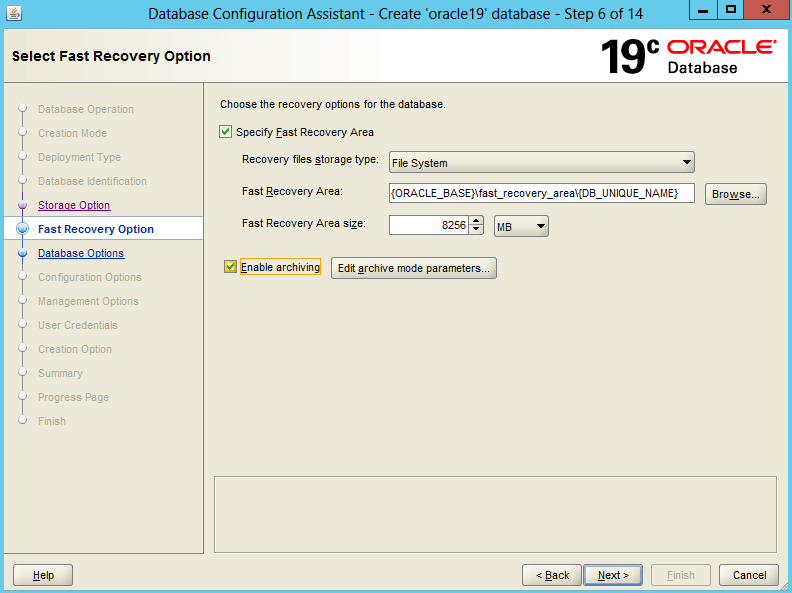Click the User Credentials step label
Screen dimensions: 792x593
click(77, 325)
